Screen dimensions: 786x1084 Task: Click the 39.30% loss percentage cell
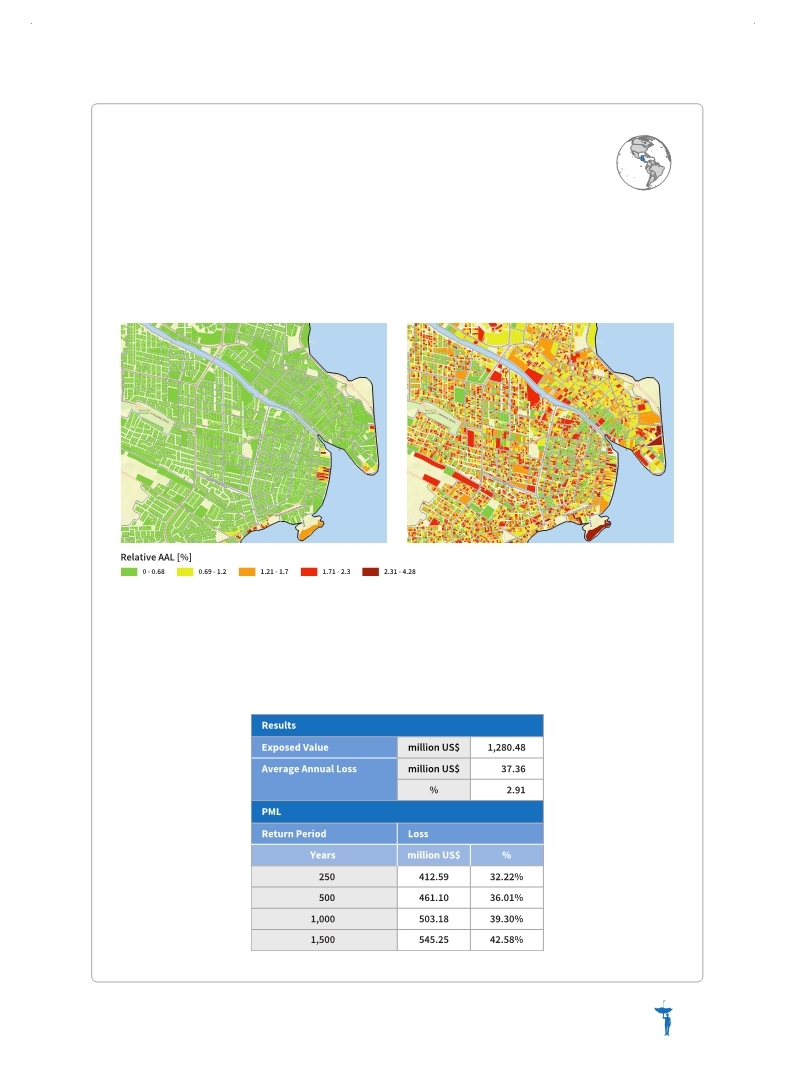[507, 919]
